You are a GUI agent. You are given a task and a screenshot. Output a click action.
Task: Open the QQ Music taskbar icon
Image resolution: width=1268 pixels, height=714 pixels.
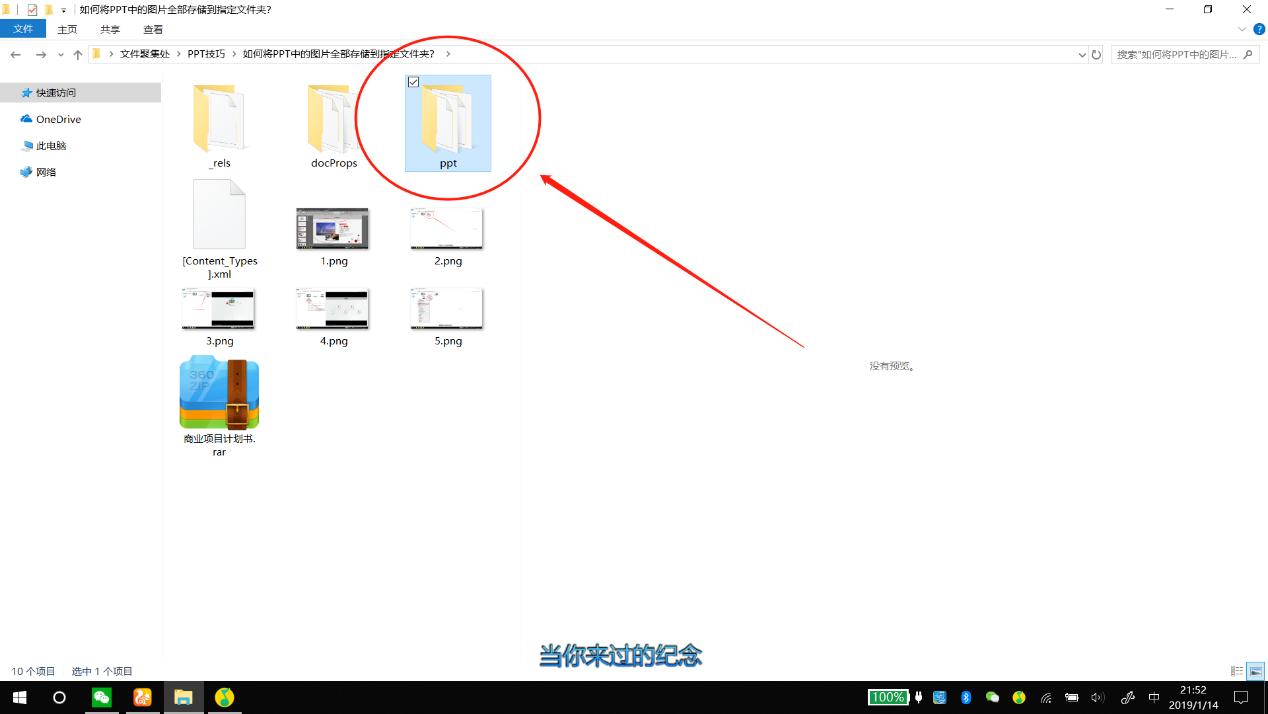(x=224, y=697)
